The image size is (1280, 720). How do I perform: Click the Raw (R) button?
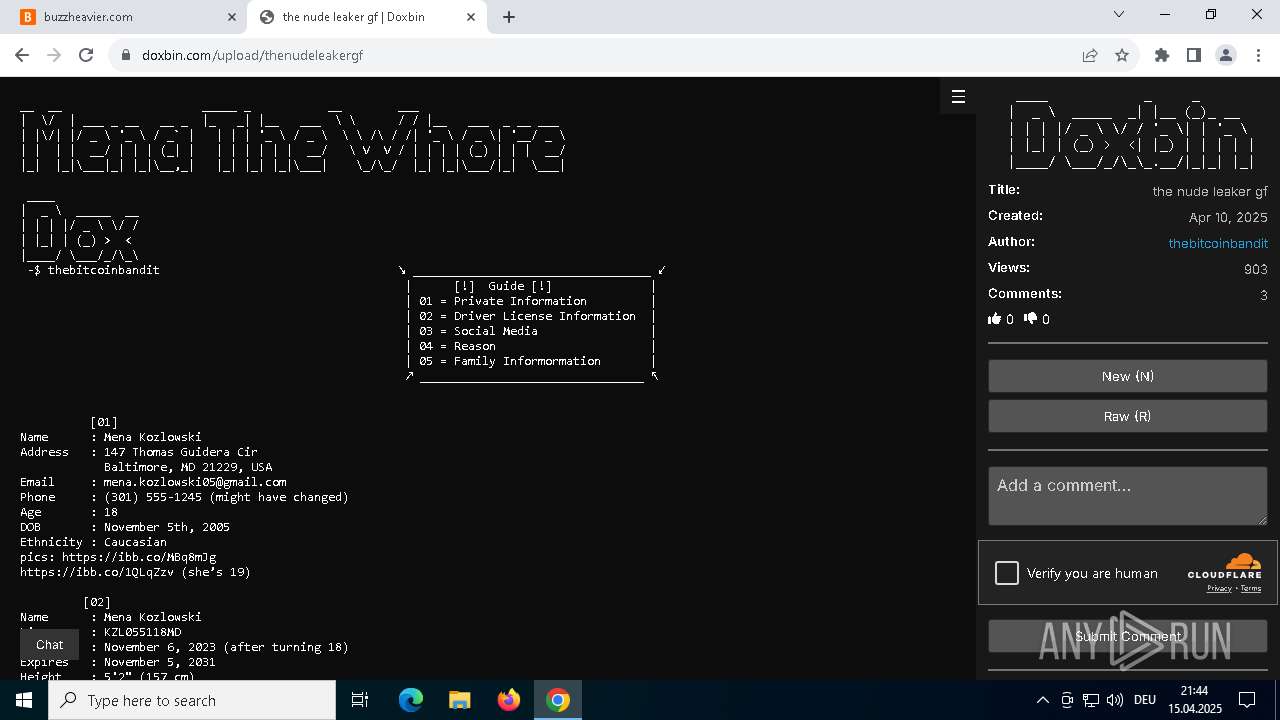click(x=1128, y=416)
